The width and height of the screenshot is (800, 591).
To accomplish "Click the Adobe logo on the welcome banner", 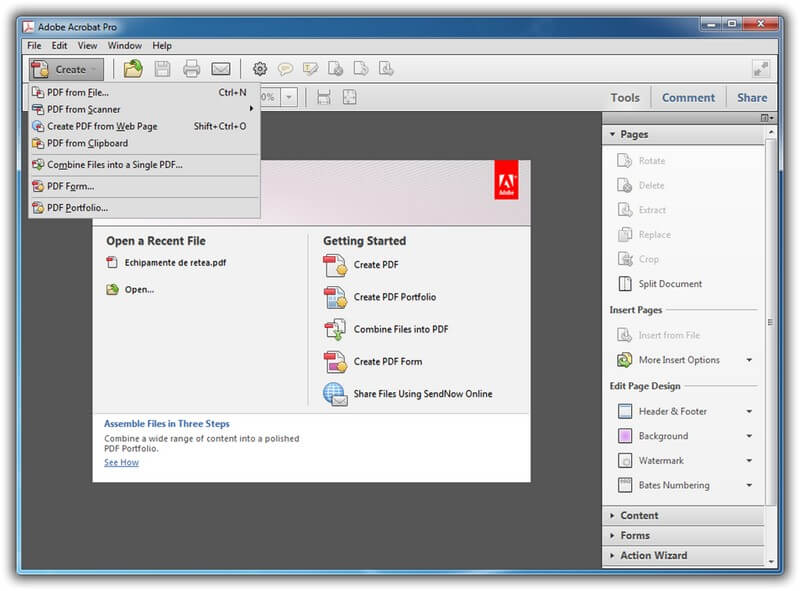I will coord(506,180).
